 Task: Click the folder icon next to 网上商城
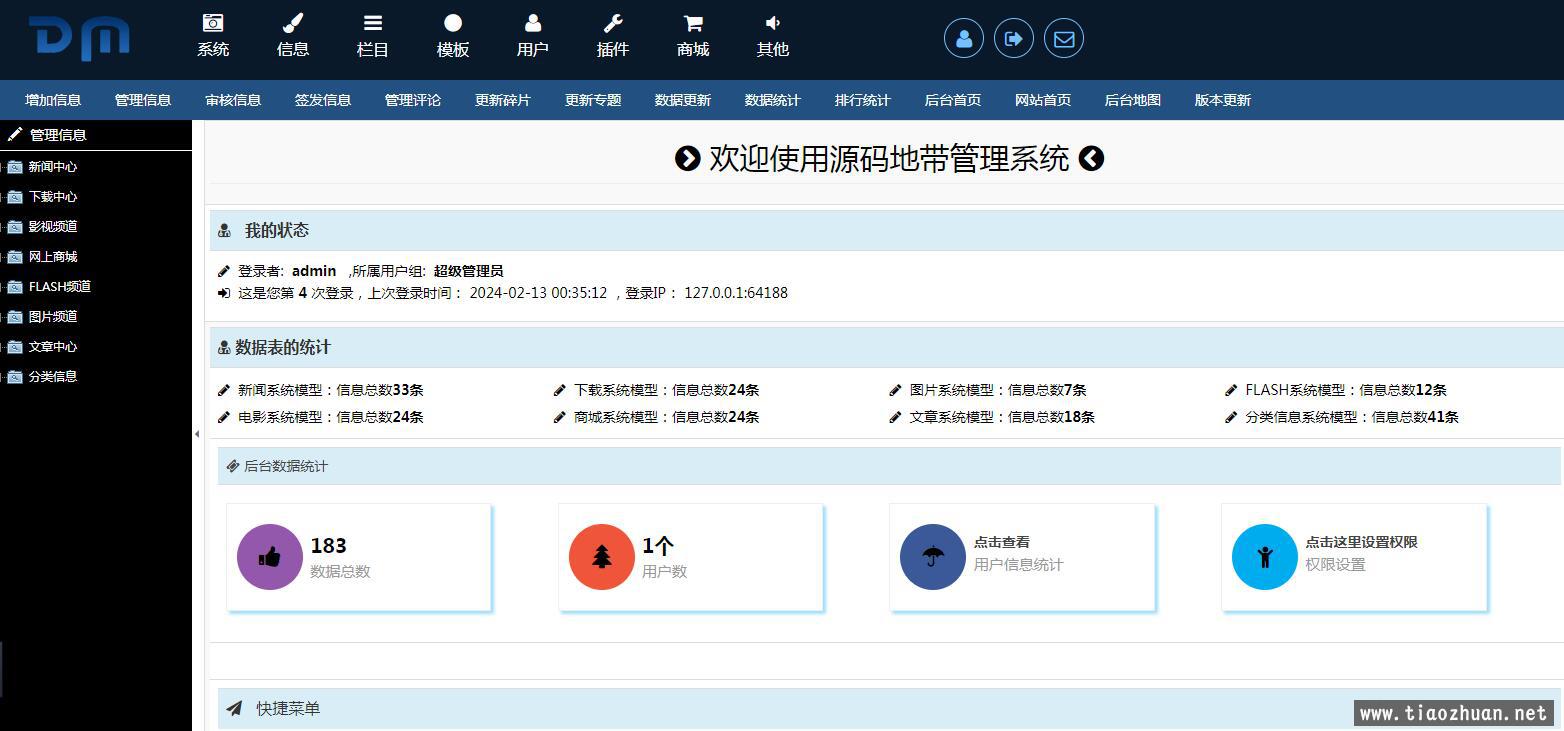(15, 257)
